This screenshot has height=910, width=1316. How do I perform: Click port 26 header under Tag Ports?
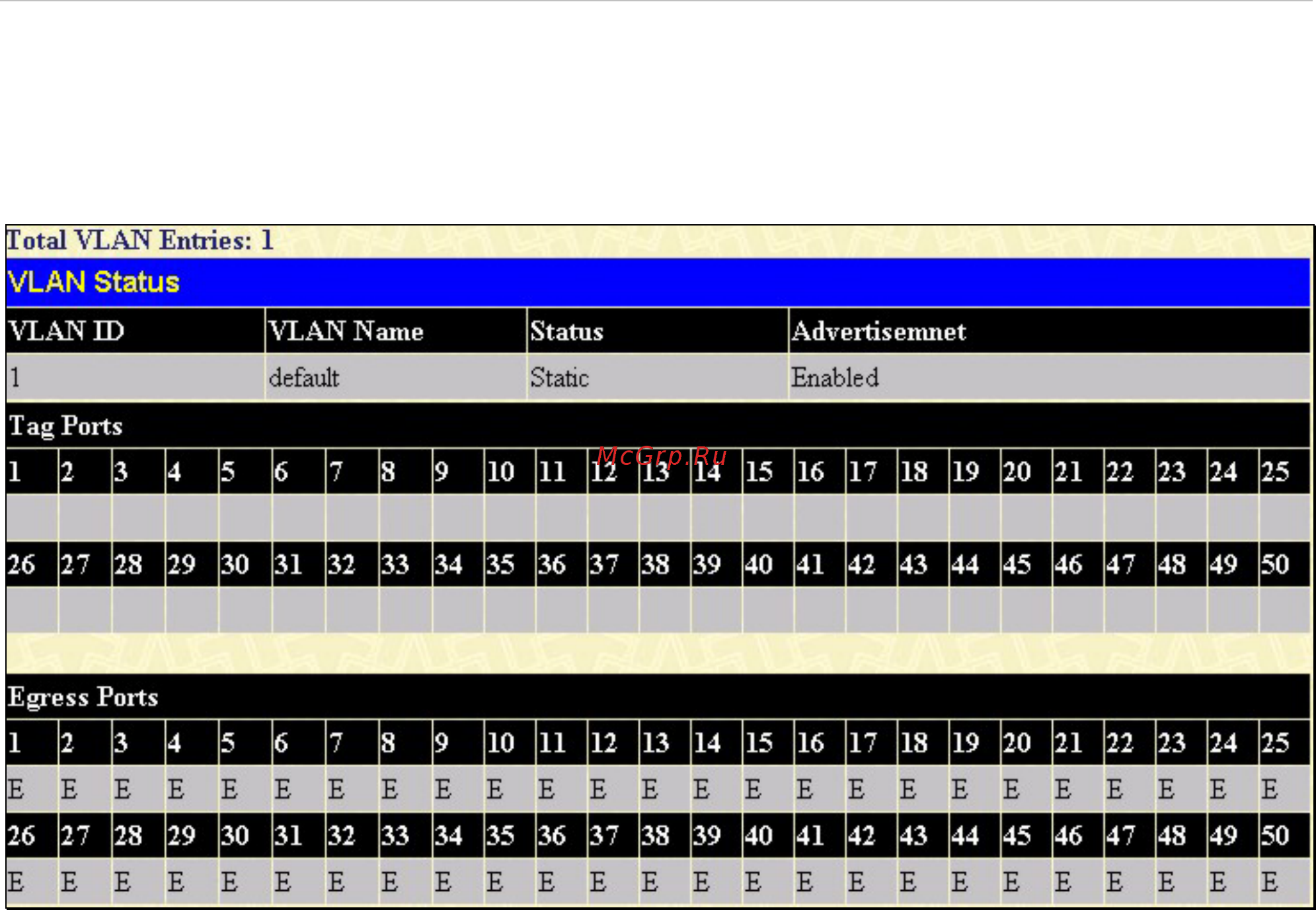pos(32,564)
